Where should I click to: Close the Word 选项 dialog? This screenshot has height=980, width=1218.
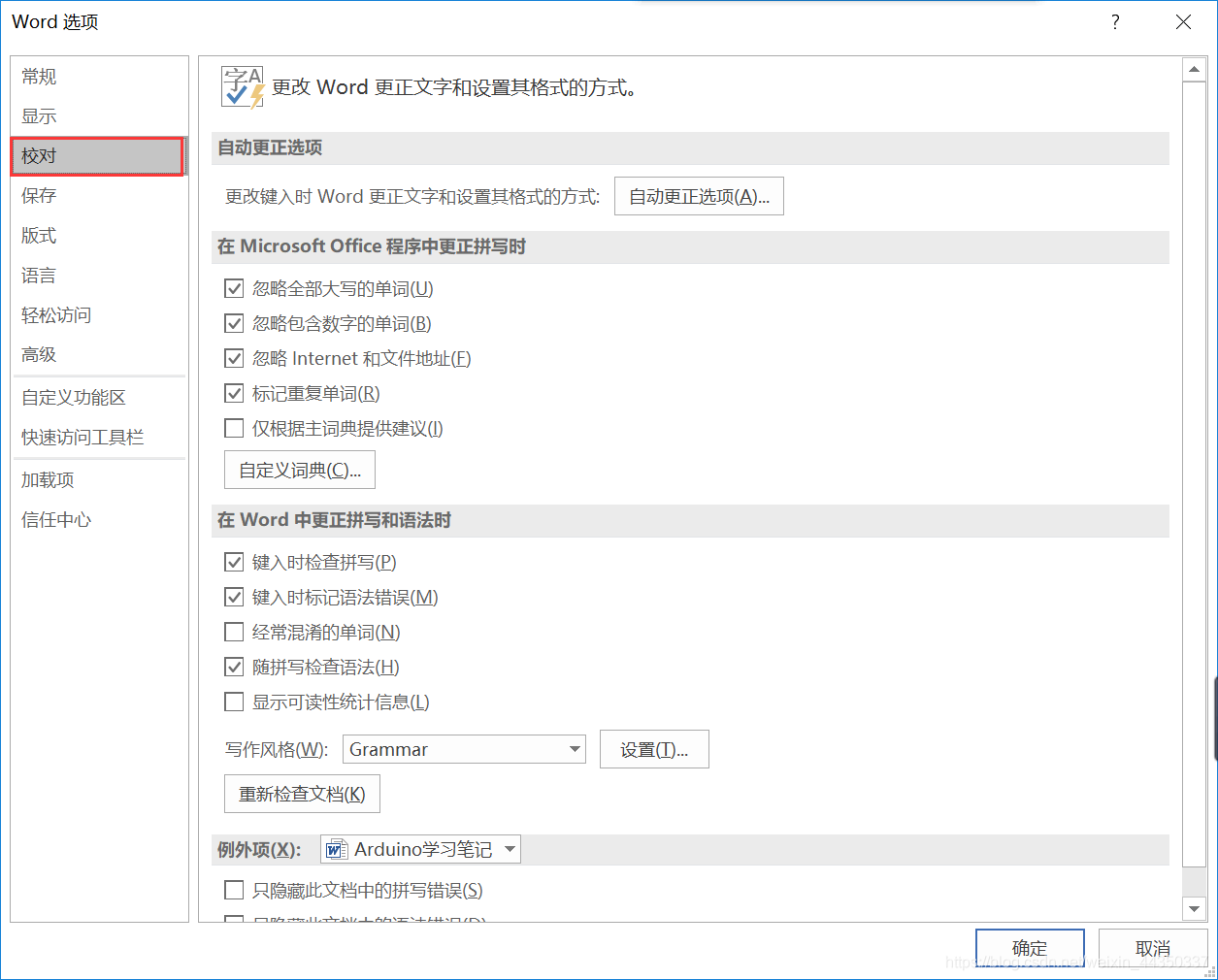point(1183,21)
